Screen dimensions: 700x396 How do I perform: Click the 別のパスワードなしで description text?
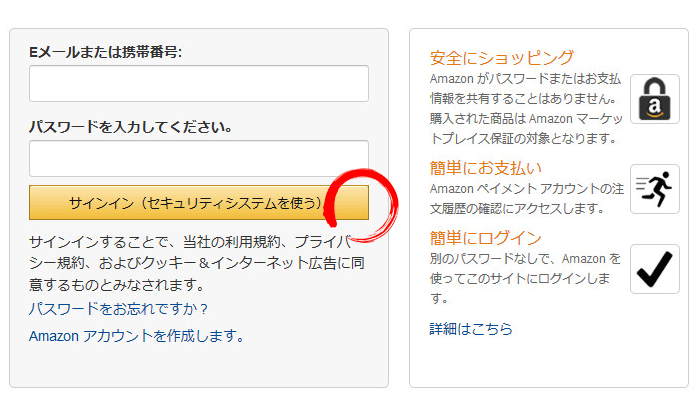click(525, 278)
